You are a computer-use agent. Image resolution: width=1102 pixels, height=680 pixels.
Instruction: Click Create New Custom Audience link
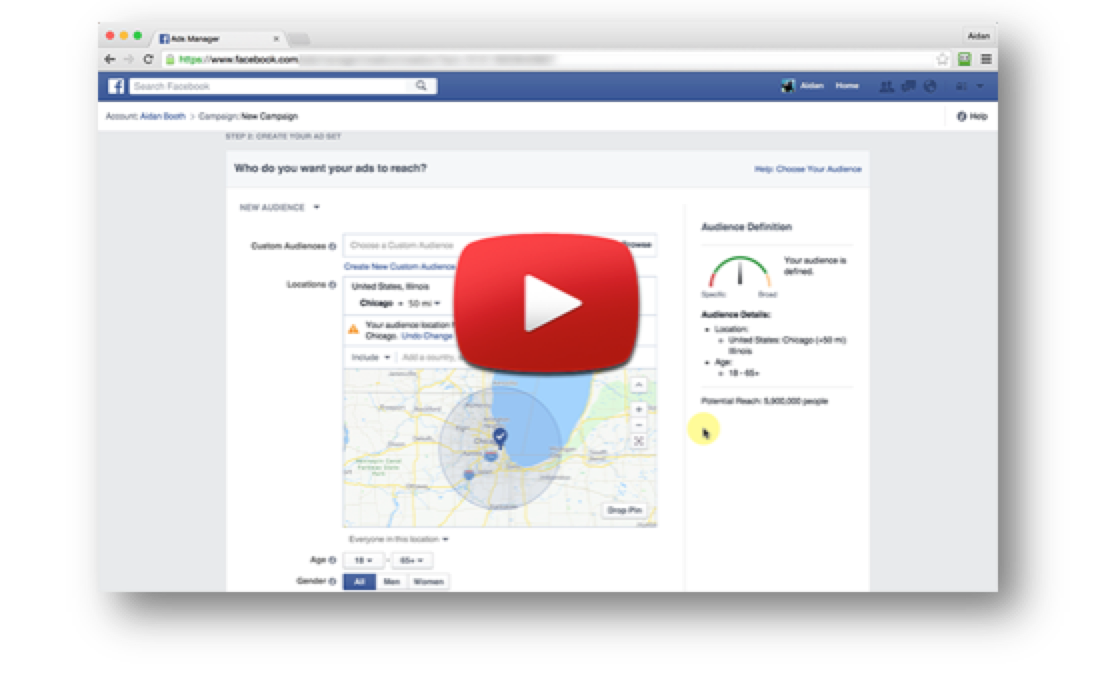(399, 267)
